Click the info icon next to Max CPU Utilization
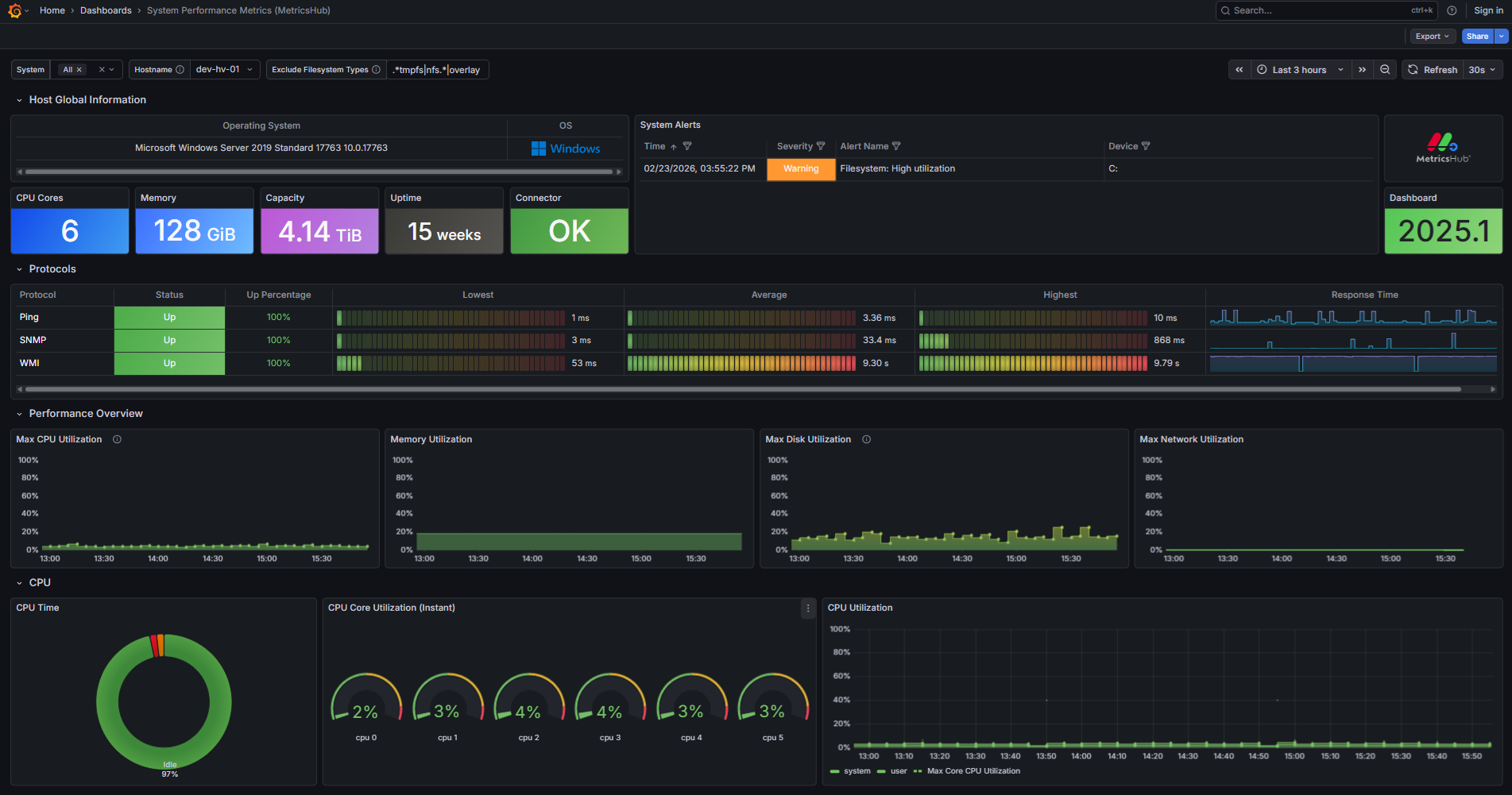Screen dimensions: 1512x795 click(x=116, y=439)
